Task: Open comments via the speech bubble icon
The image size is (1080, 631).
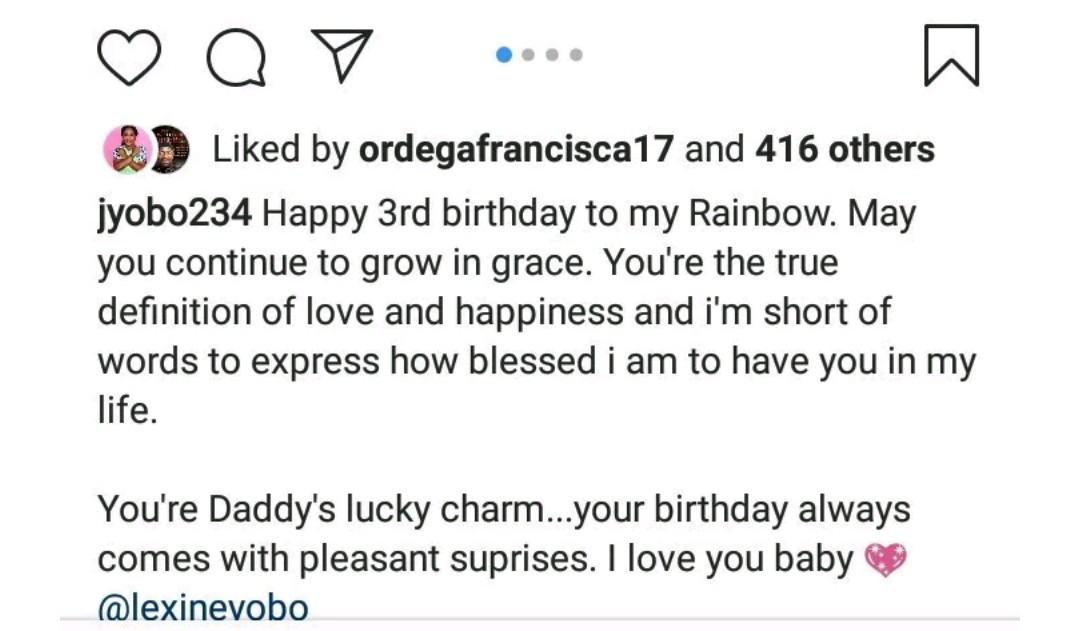Action: pos(236,56)
